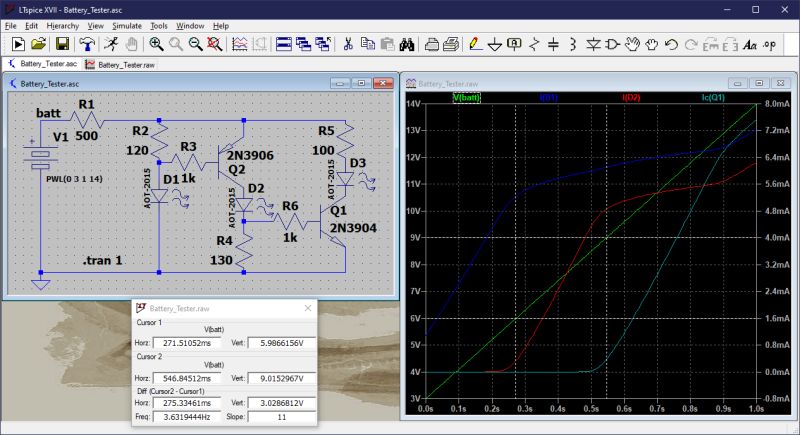Click the Redo arrow icon

click(691, 44)
